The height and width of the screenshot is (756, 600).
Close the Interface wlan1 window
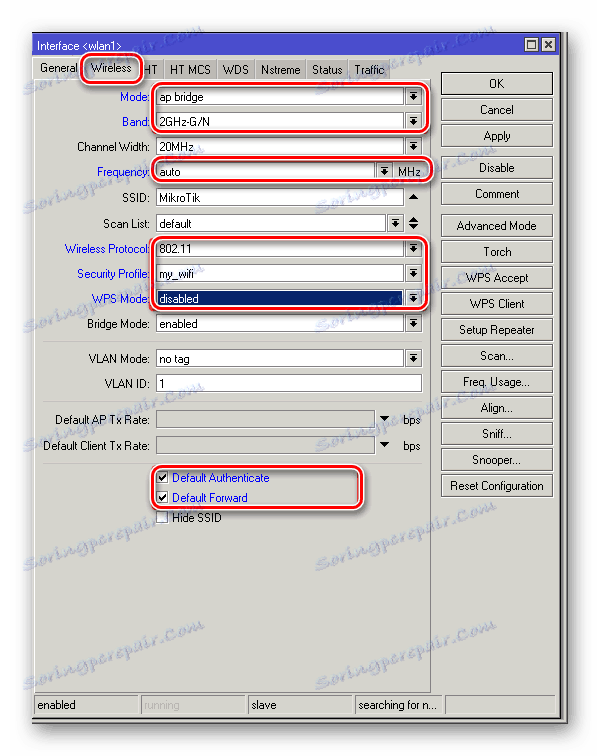pos(548,45)
